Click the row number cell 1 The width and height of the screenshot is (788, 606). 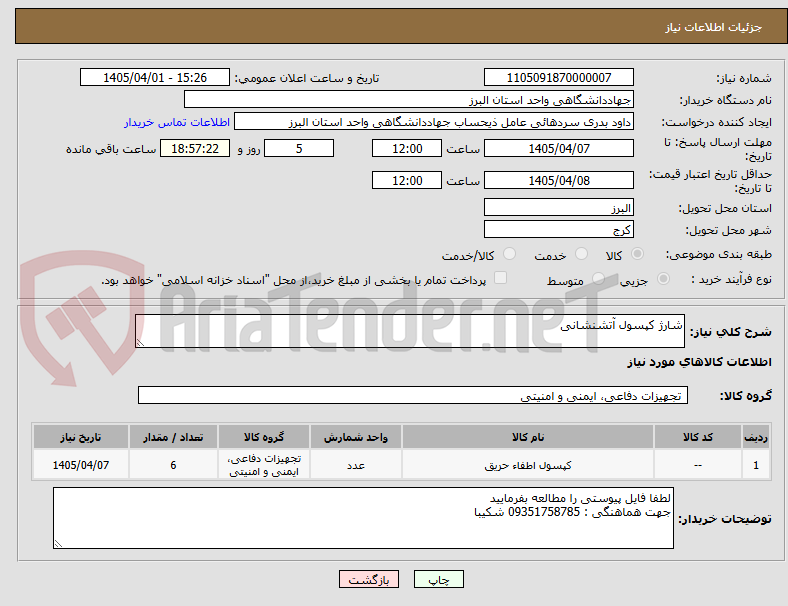[755, 465]
